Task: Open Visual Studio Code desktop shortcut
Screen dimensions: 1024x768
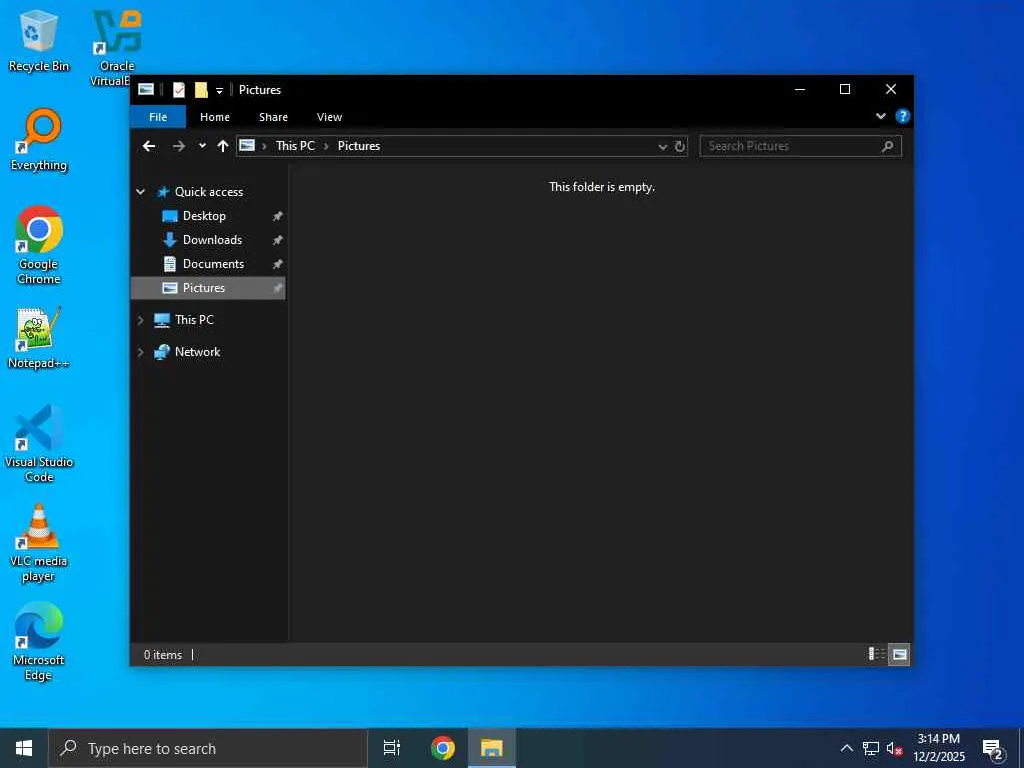Action: pos(39,443)
